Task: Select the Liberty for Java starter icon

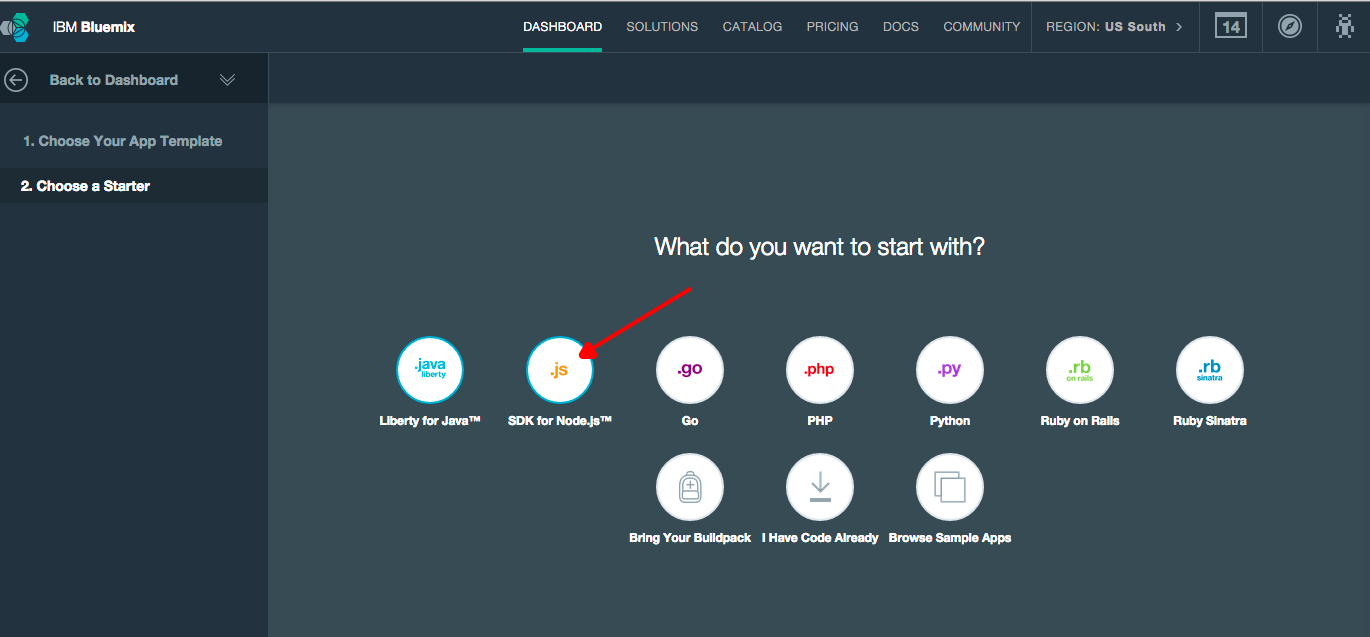Action: (x=430, y=370)
